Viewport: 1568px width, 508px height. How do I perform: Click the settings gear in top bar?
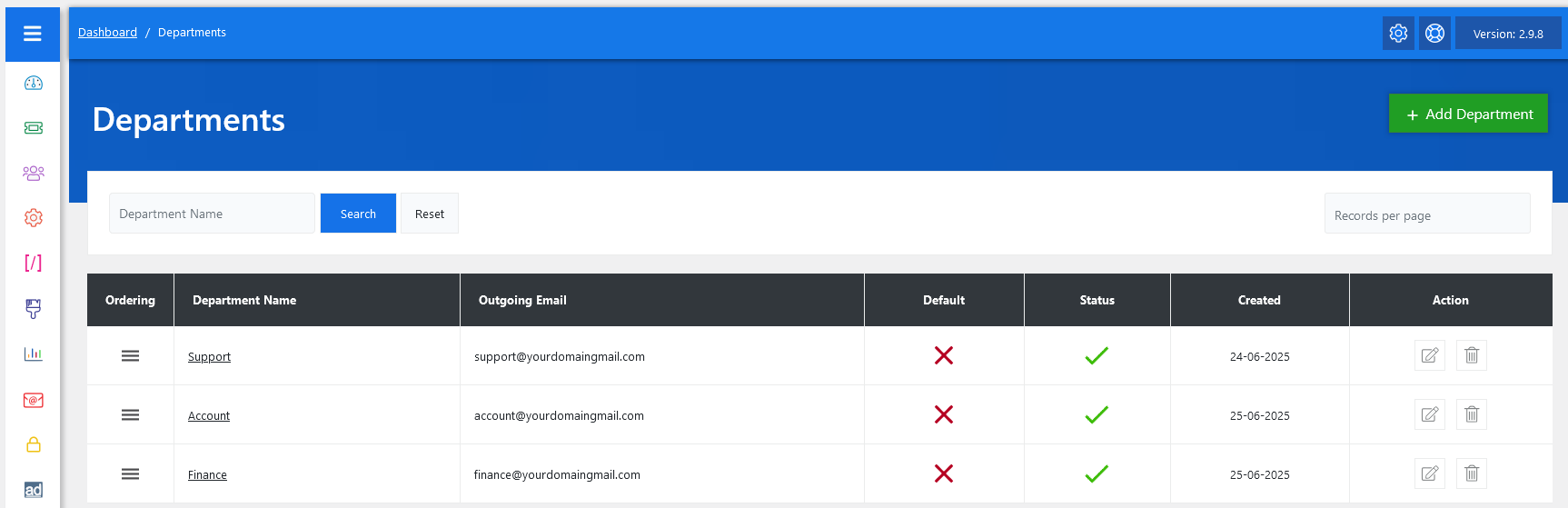pyautogui.click(x=1398, y=34)
